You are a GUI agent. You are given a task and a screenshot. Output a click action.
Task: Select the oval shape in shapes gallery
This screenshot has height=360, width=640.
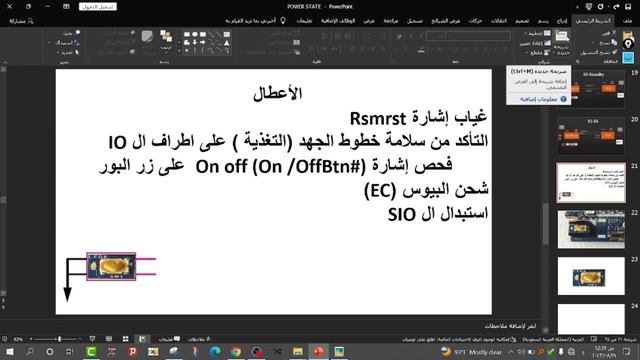[x=195, y=34]
